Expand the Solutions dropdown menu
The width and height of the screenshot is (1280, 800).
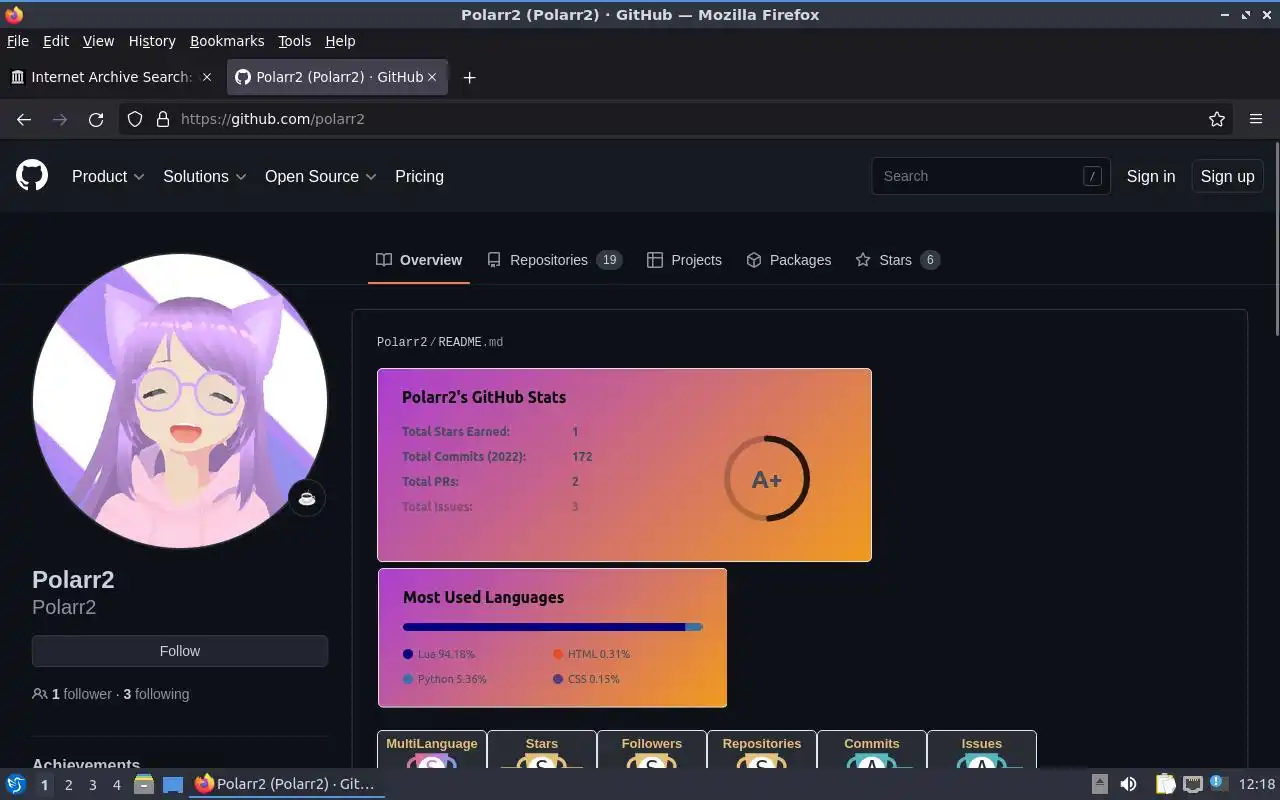(x=204, y=176)
